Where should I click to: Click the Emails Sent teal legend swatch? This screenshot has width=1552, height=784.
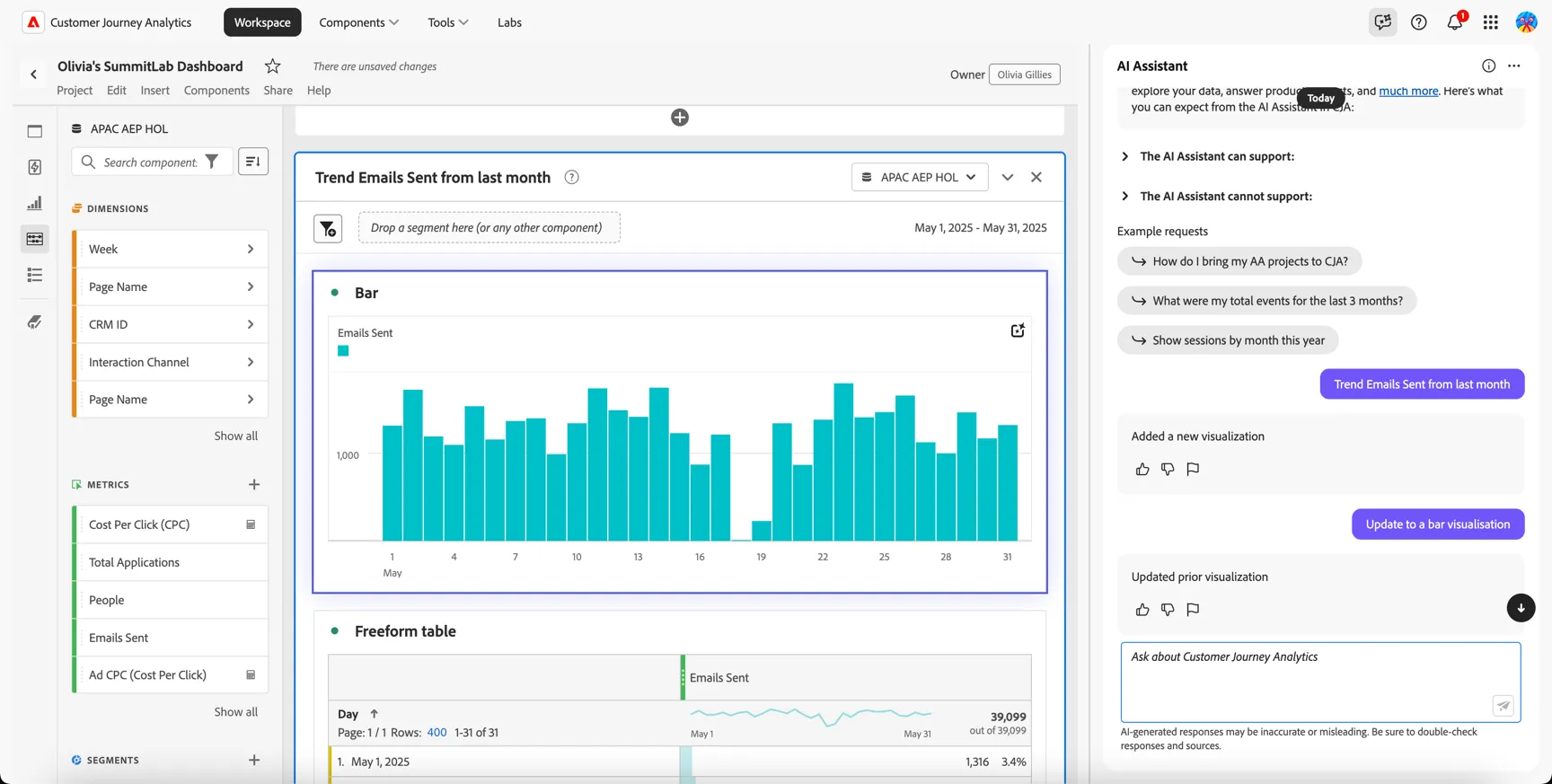[x=343, y=351]
